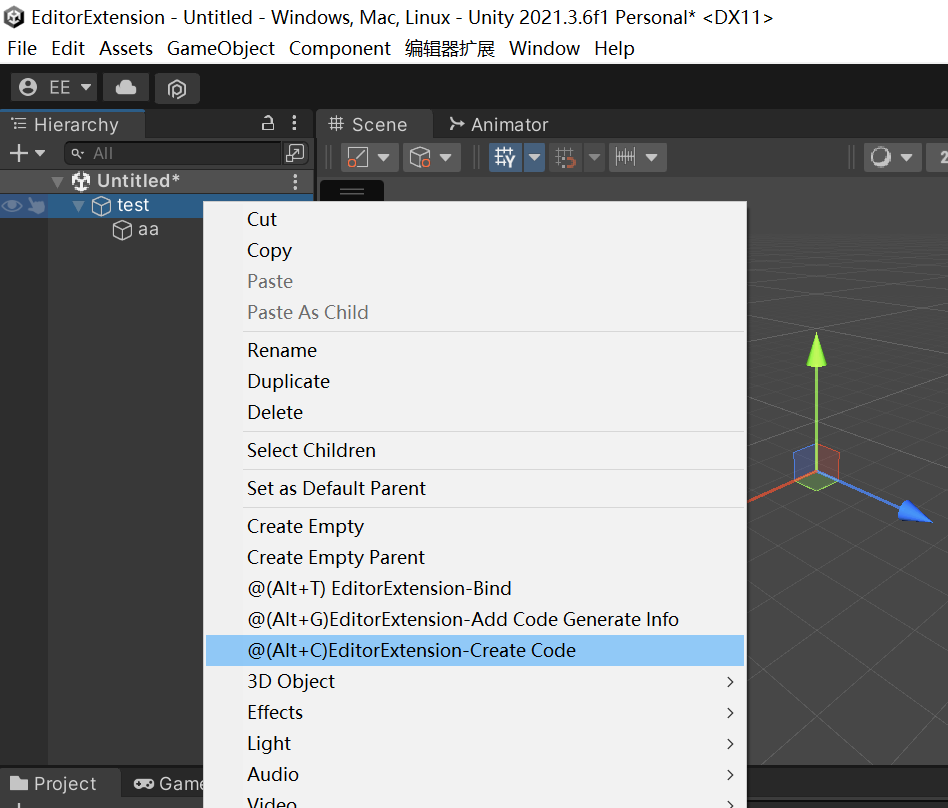
Task: Choose Create Empty Parent
Action: pos(475,558)
